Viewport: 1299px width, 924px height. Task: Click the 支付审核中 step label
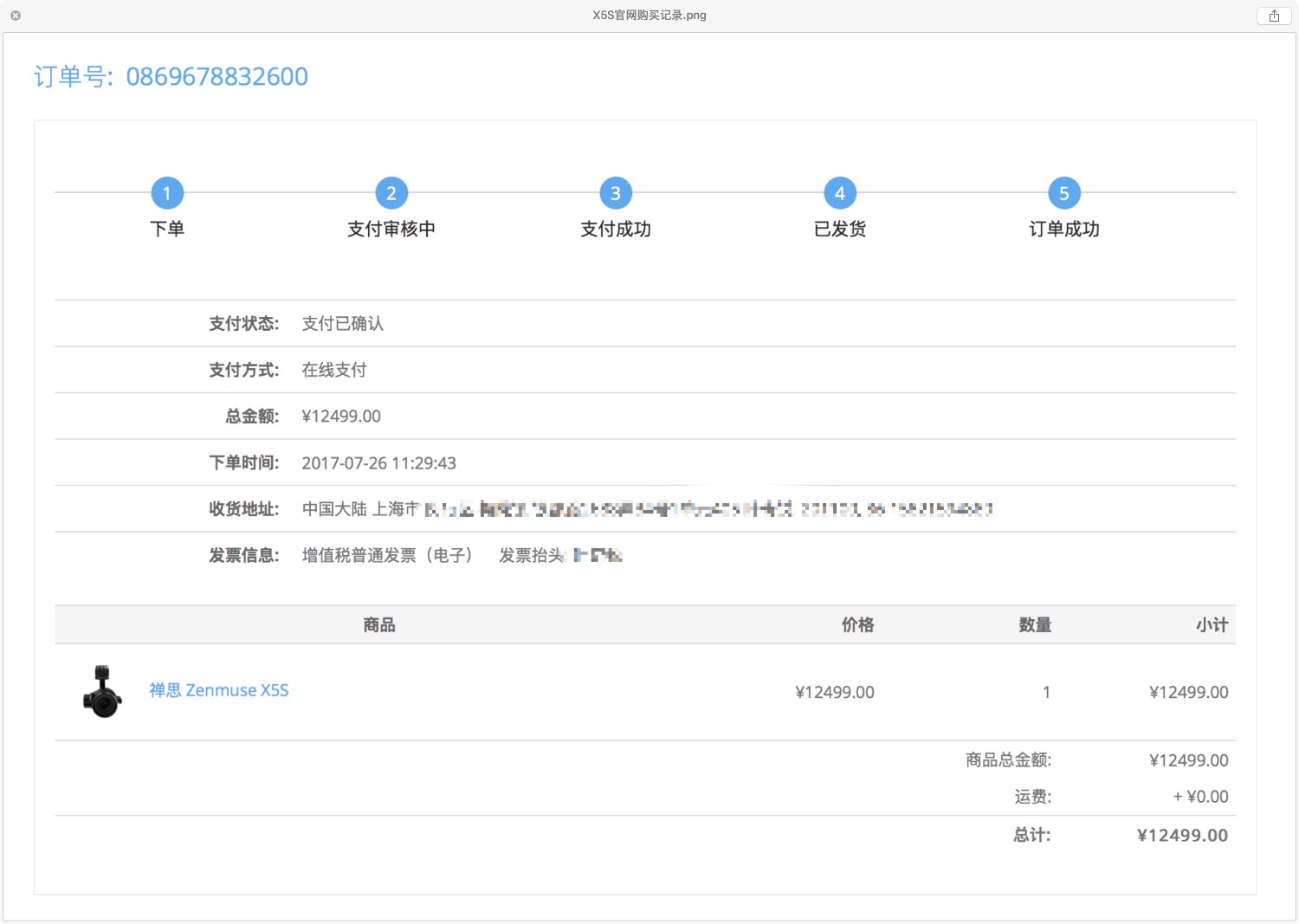(391, 229)
